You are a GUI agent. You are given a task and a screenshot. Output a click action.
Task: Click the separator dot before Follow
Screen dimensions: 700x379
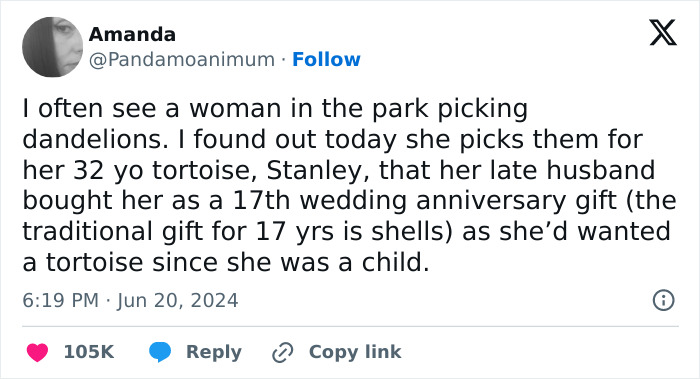pos(283,60)
